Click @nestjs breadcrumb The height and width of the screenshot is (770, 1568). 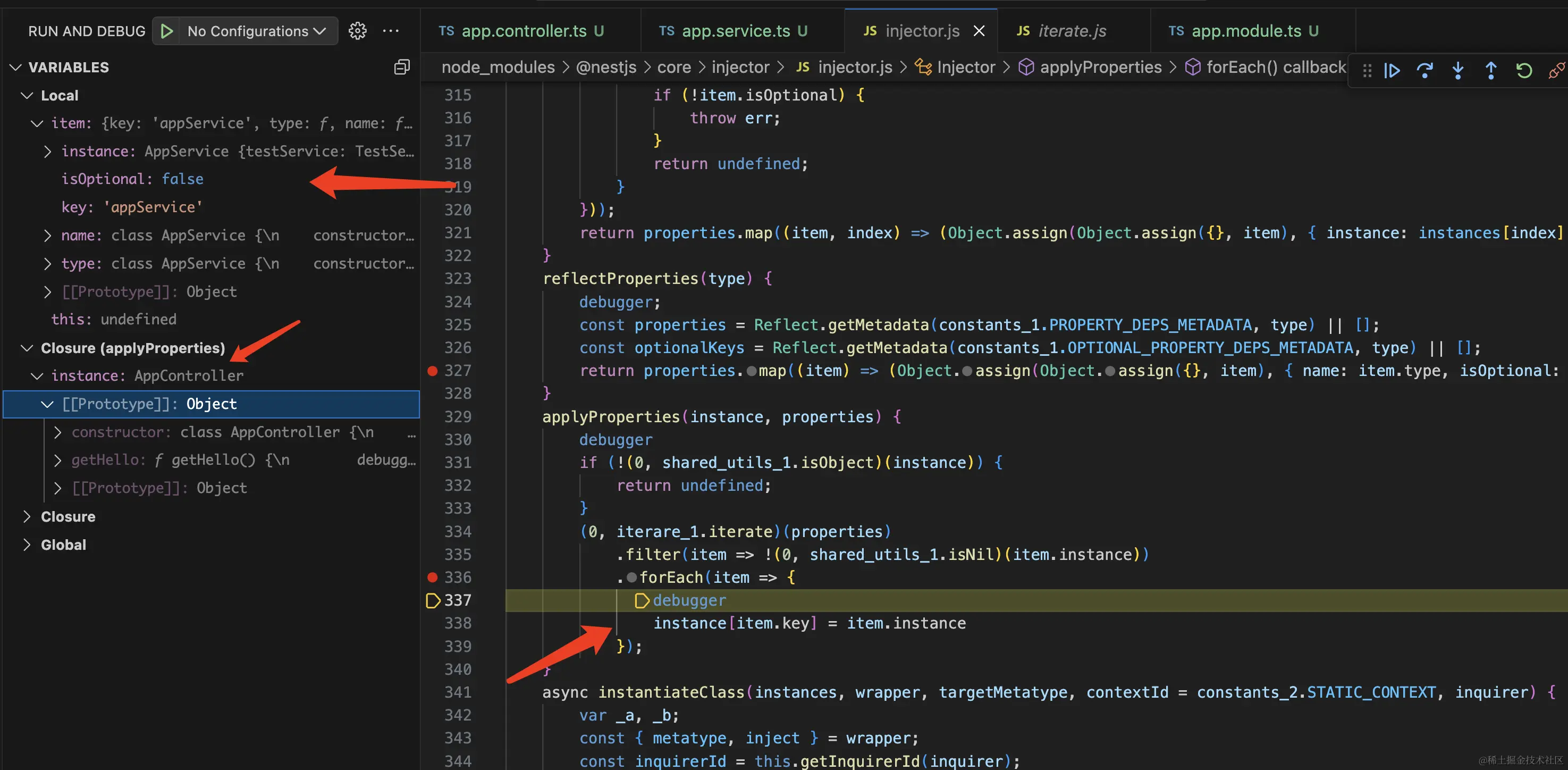pos(605,67)
